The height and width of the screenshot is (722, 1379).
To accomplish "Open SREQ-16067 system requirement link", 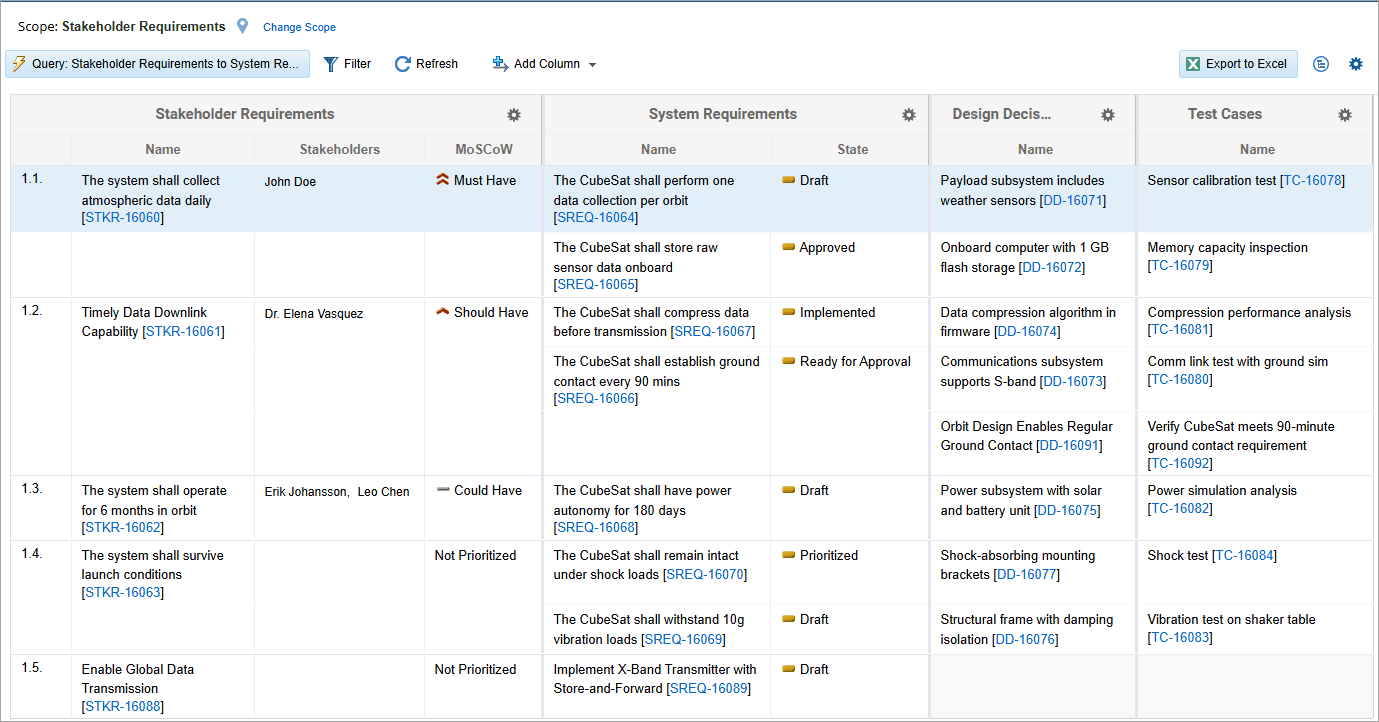I will pos(713,332).
